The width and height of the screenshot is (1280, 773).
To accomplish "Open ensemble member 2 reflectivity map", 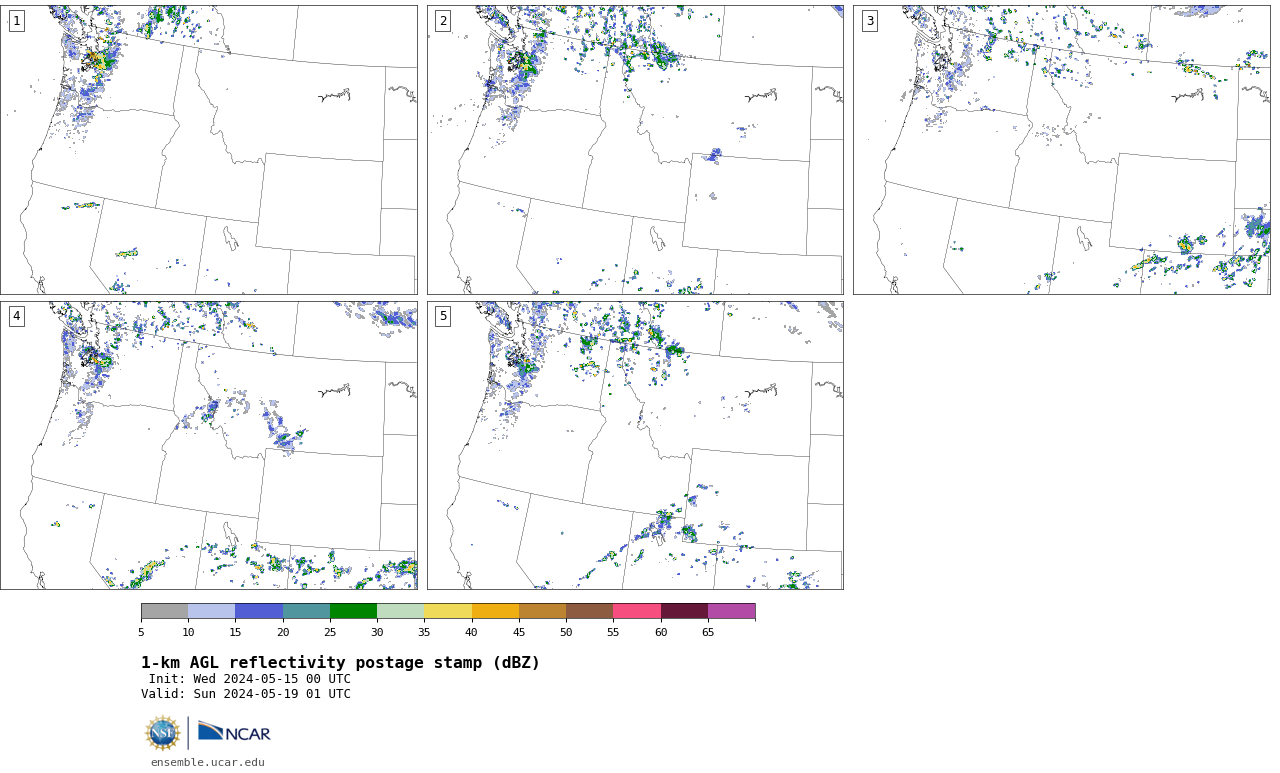I will 635,150.
